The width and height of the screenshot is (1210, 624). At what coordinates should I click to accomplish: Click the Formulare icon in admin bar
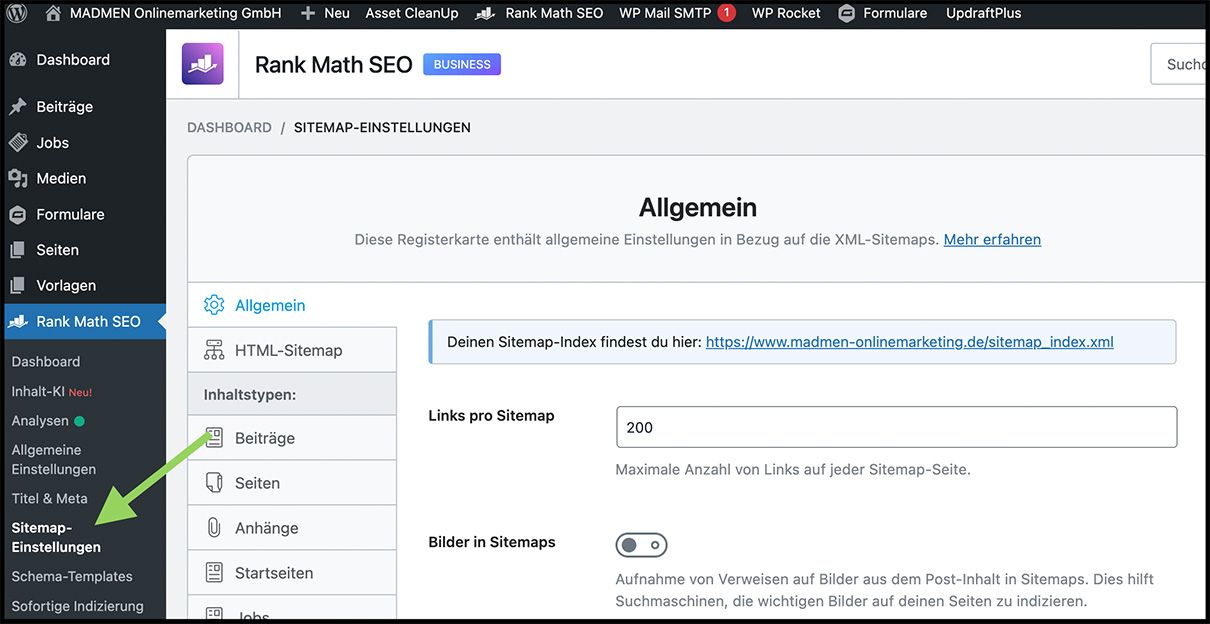(x=847, y=13)
